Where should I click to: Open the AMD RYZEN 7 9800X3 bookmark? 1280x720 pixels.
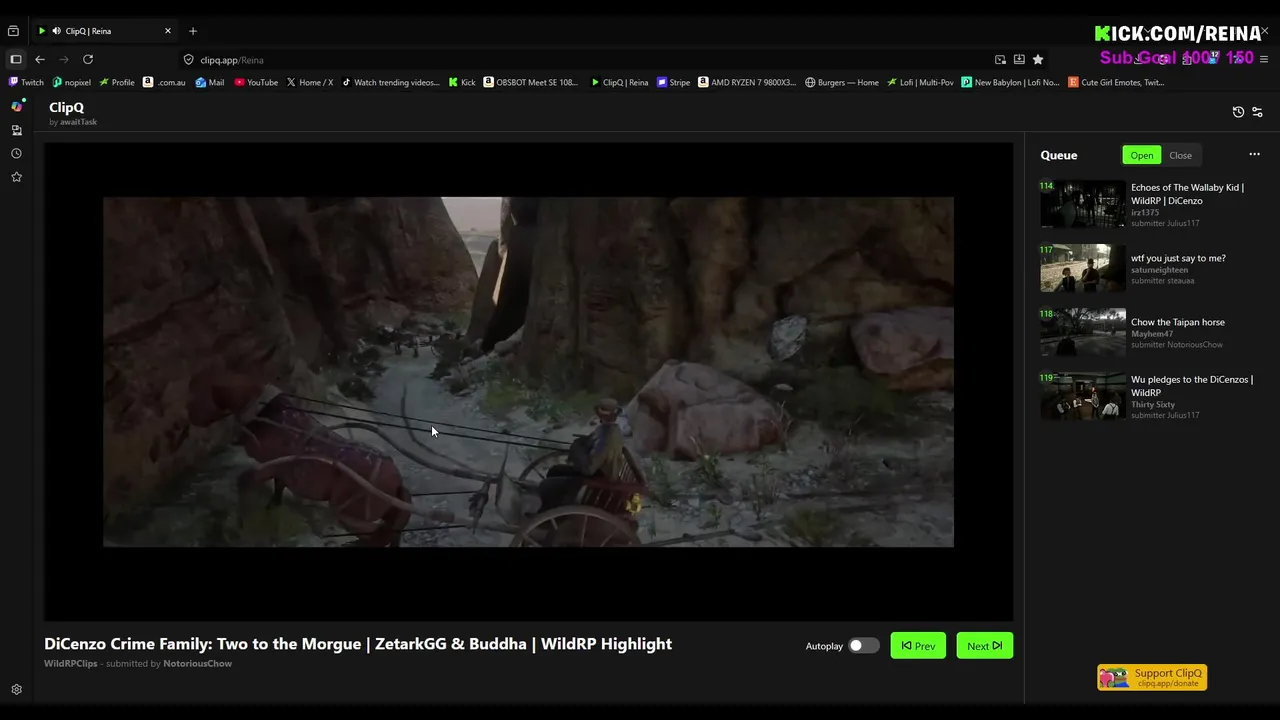pyautogui.click(x=747, y=83)
